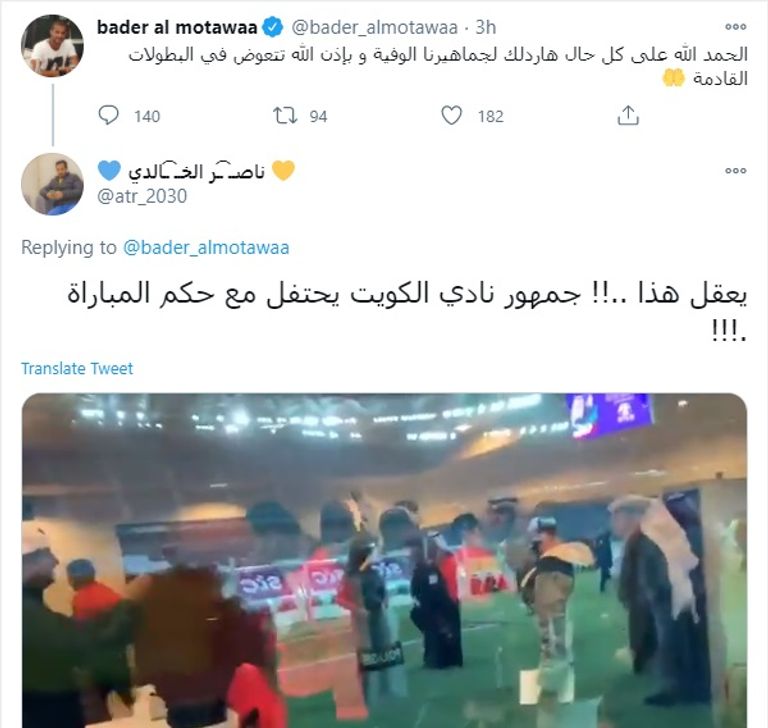Click the 94 retweets count
This screenshot has height=728, width=768.
point(318,117)
